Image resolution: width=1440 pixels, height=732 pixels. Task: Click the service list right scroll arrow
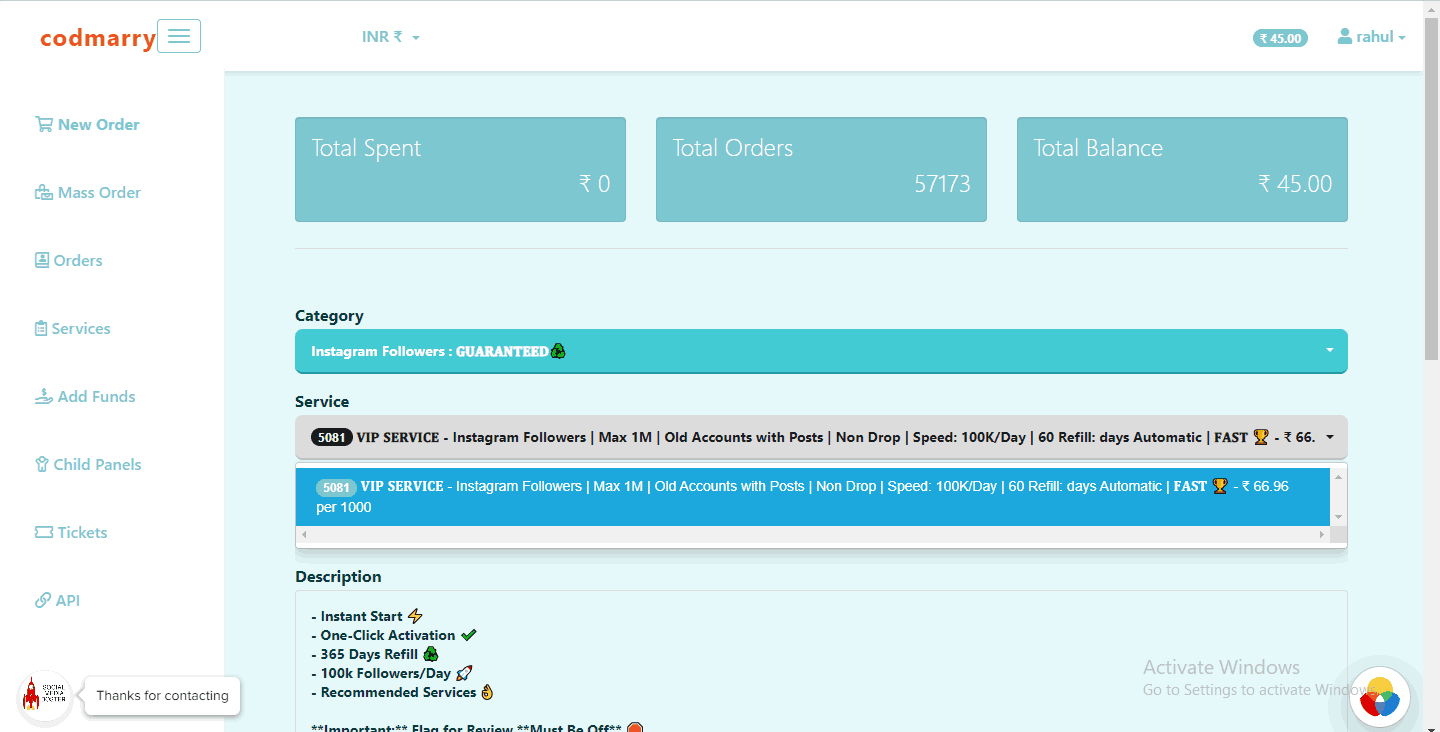[1322, 535]
